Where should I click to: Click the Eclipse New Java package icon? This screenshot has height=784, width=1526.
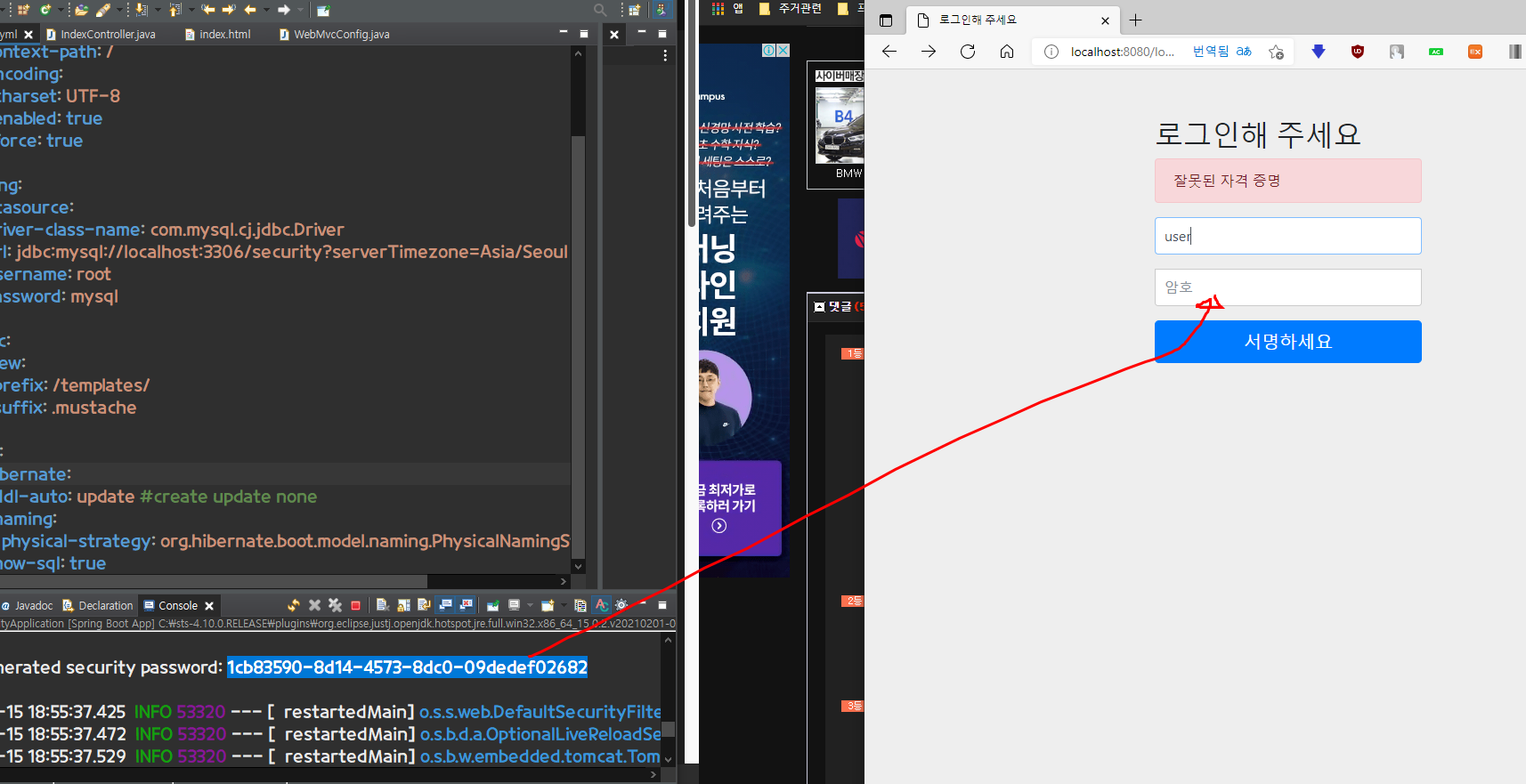pyautogui.click(x=23, y=10)
